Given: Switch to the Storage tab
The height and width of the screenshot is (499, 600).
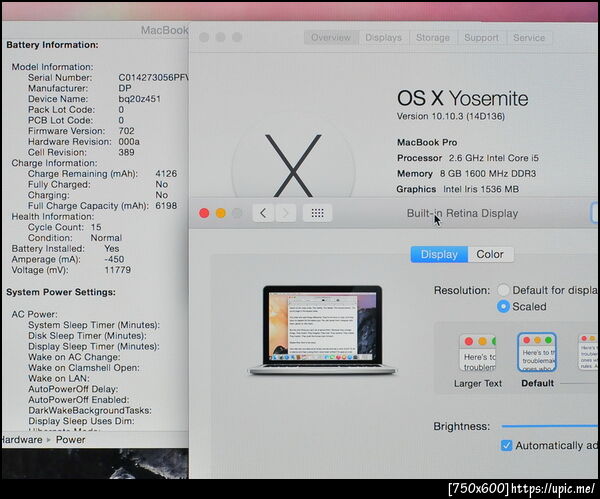Looking at the screenshot, I should pyautogui.click(x=433, y=38).
